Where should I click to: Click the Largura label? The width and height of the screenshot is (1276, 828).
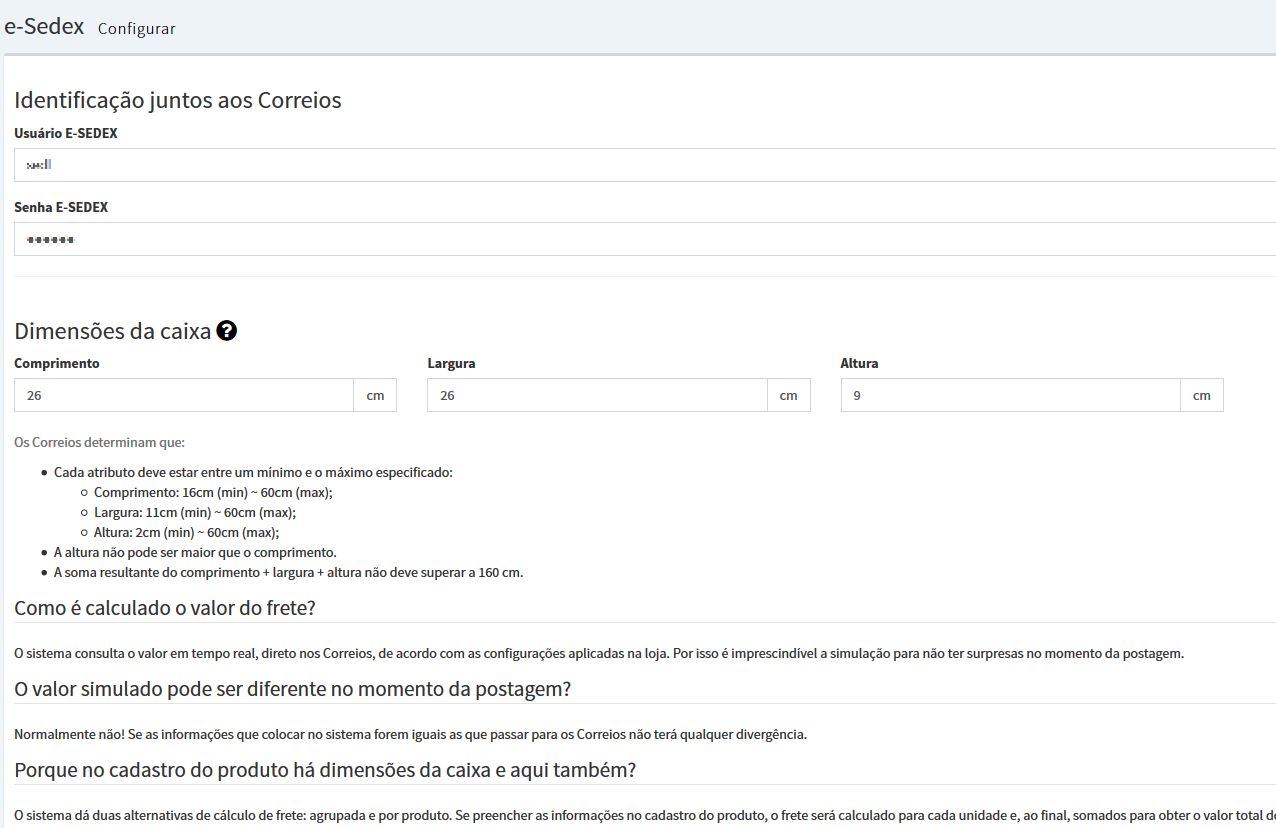451,363
